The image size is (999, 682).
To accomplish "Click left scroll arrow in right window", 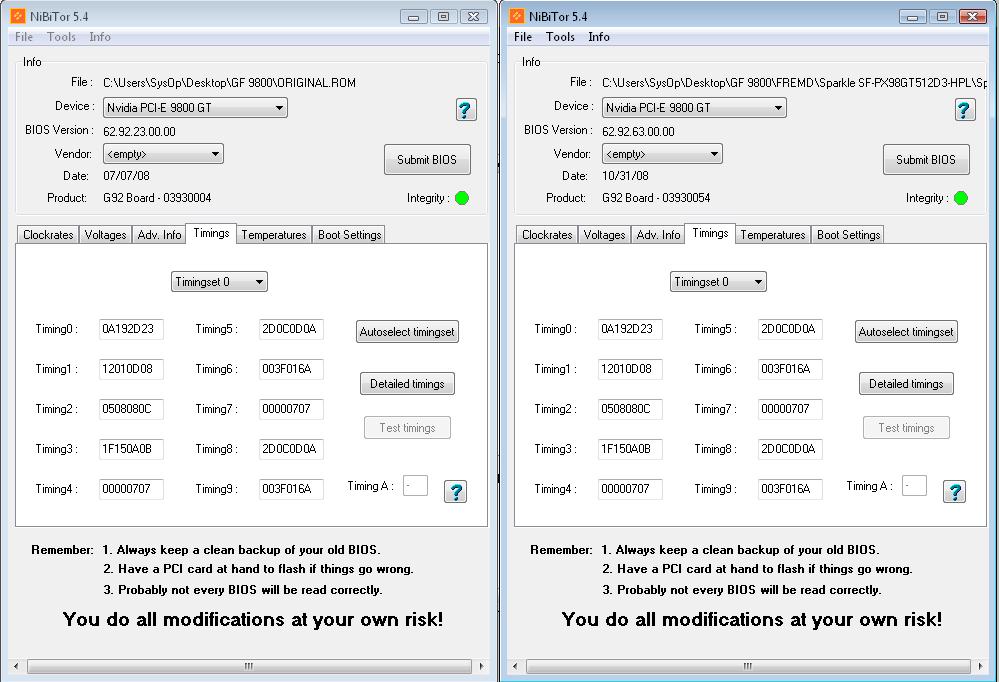I will coord(515,666).
